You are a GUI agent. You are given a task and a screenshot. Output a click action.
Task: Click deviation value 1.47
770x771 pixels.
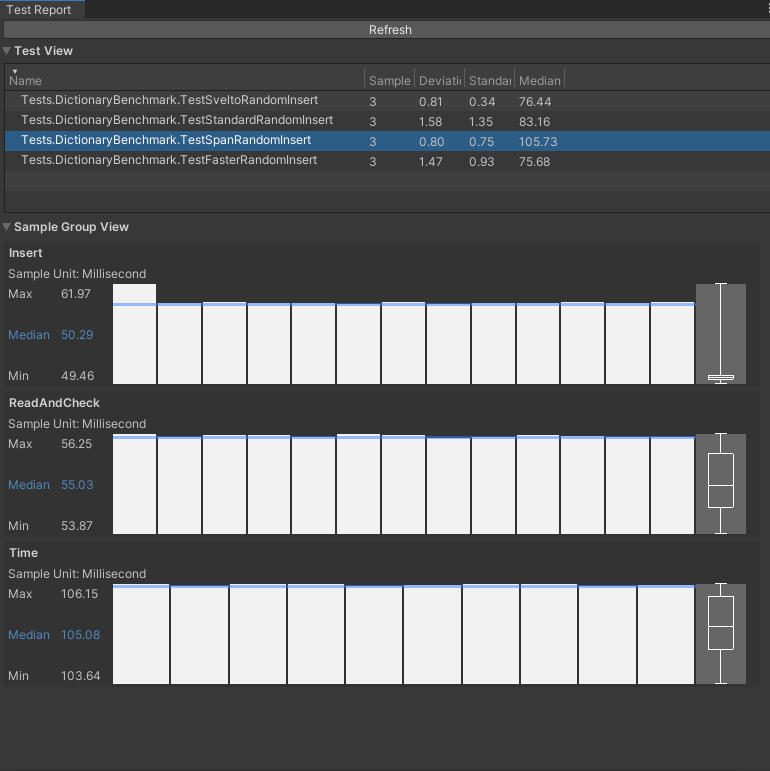tap(430, 162)
